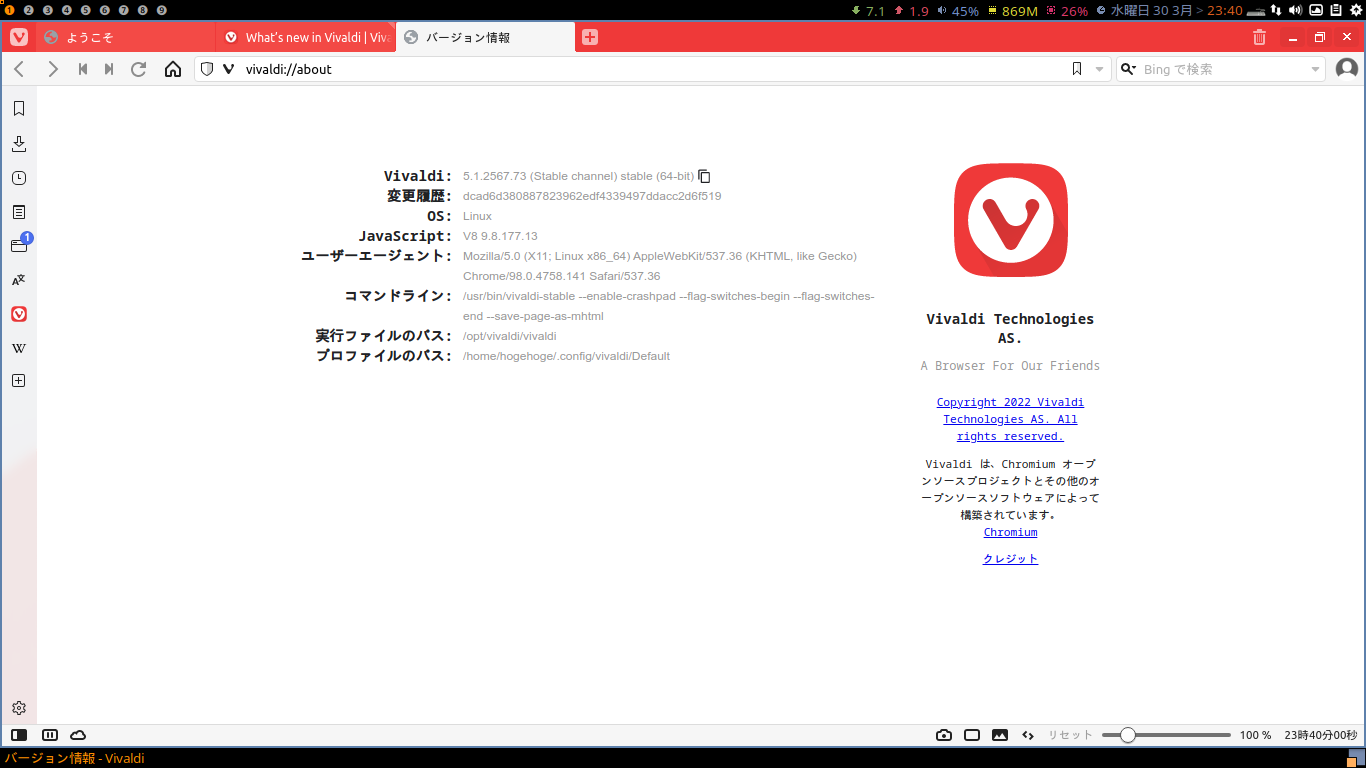Switch to workspace 5 in the top bar
The width and height of the screenshot is (1366, 768).
pyautogui.click(x=85, y=10)
